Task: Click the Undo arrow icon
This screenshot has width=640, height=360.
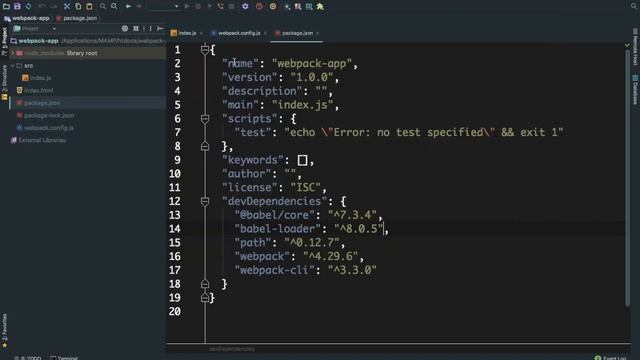Action: 42,7
